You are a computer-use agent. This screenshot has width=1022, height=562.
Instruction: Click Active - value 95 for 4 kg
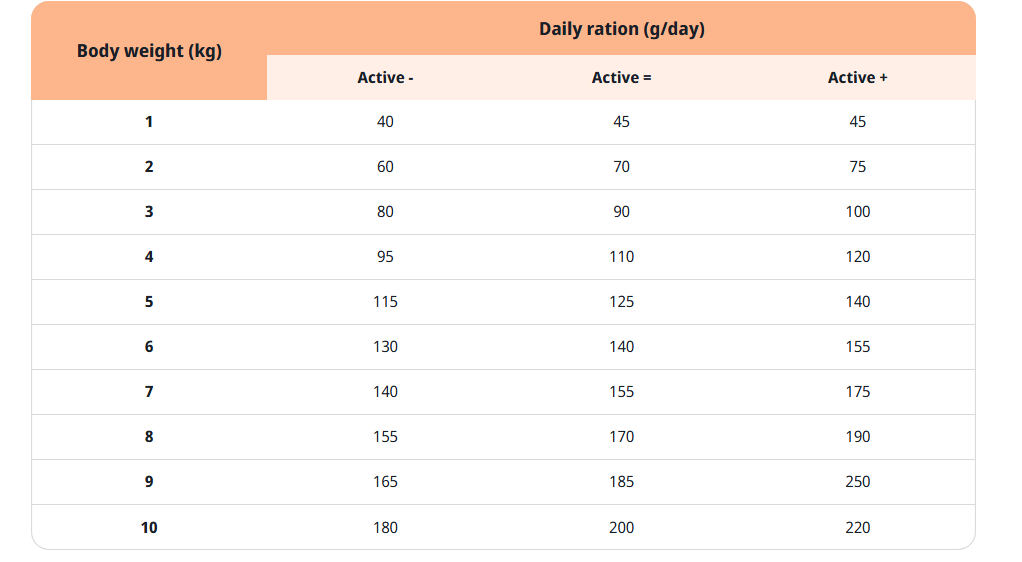click(x=385, y=257)
